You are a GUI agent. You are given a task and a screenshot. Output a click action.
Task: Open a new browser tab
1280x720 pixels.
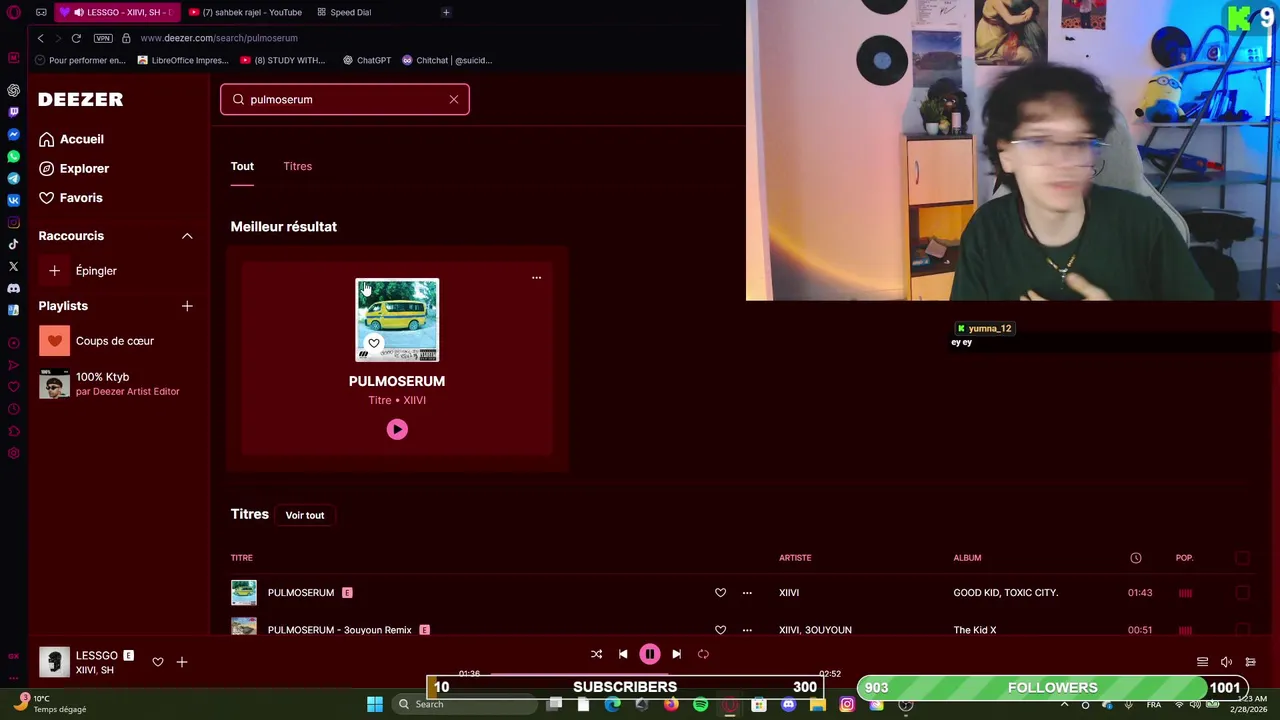click(x=446, y=12)
